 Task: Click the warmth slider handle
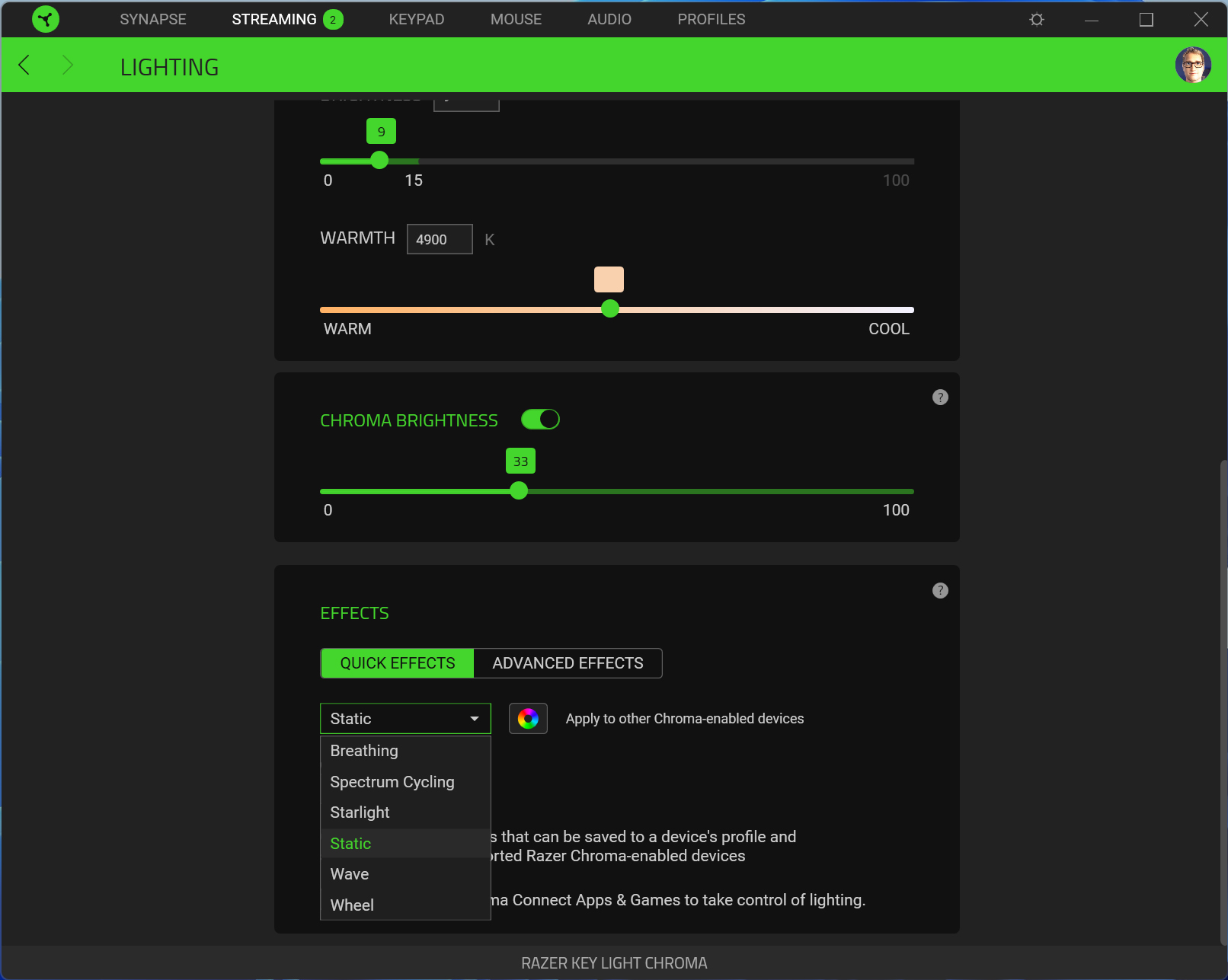click(610, 308)
